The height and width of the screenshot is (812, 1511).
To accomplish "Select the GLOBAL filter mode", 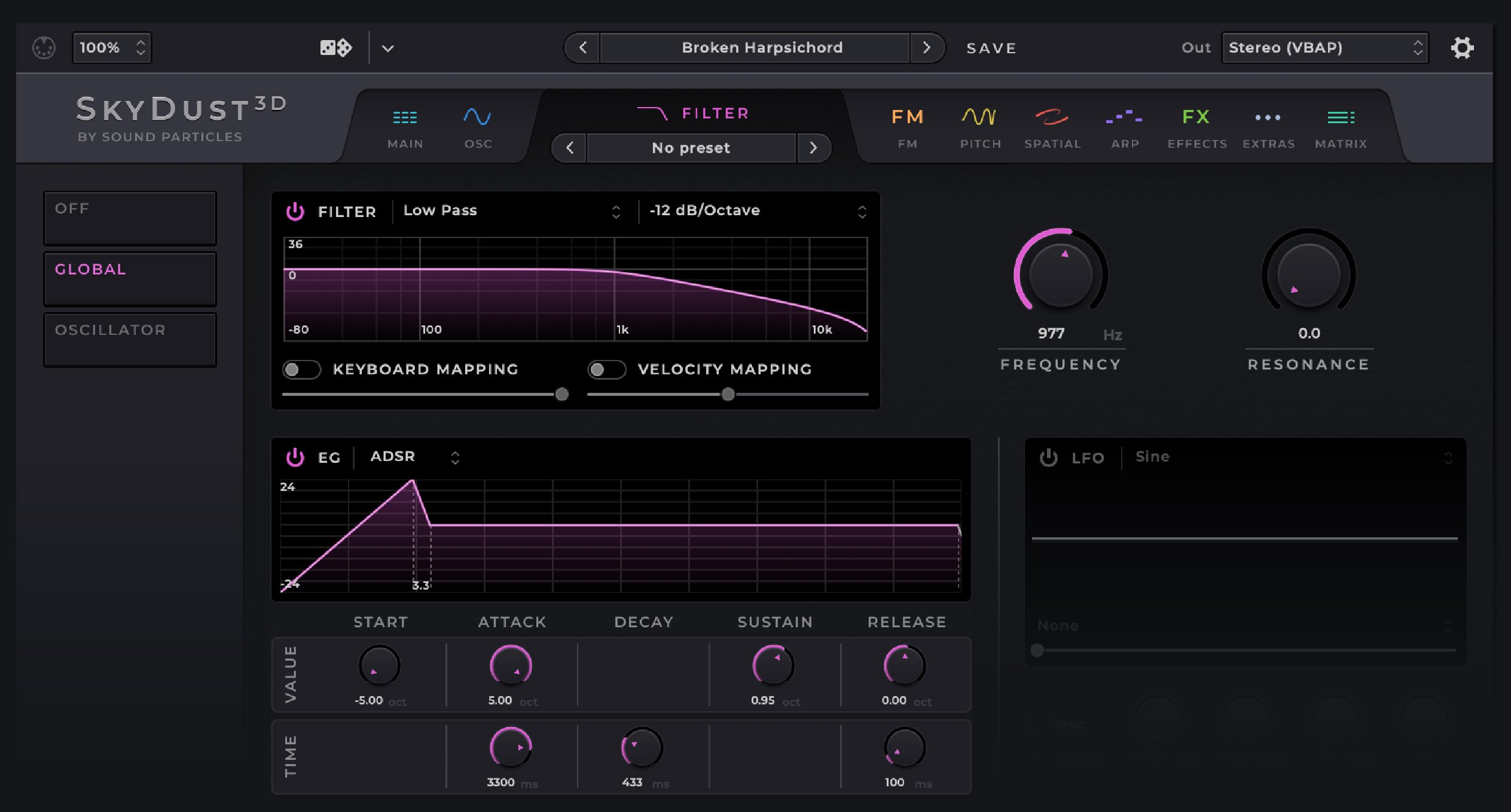I will click(129, 279).
